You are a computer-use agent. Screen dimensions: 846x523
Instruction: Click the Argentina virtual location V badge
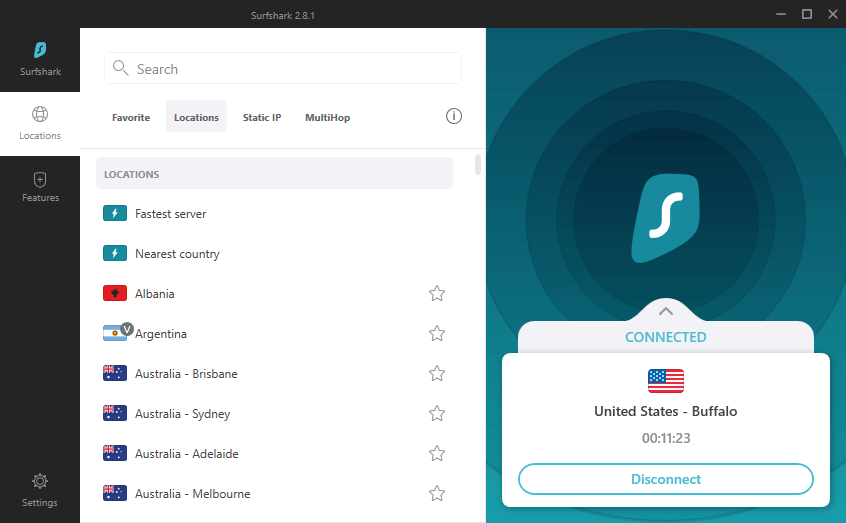[x=127, y=329]
